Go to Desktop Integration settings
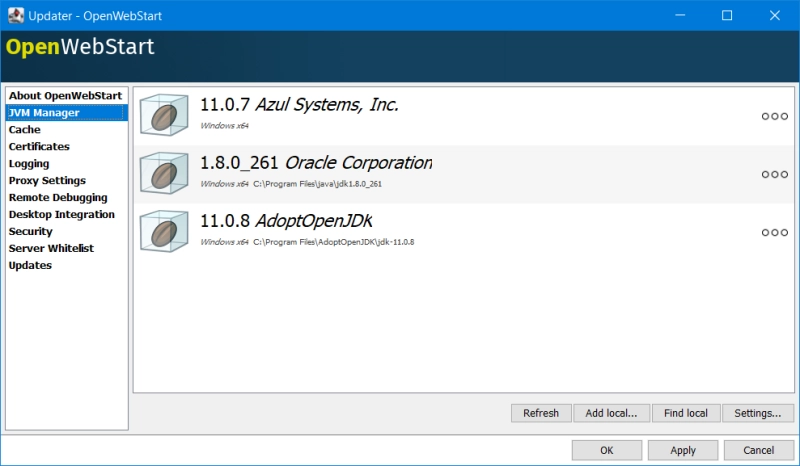The height and width of the screenshot is (466, 800). point(66,214)
